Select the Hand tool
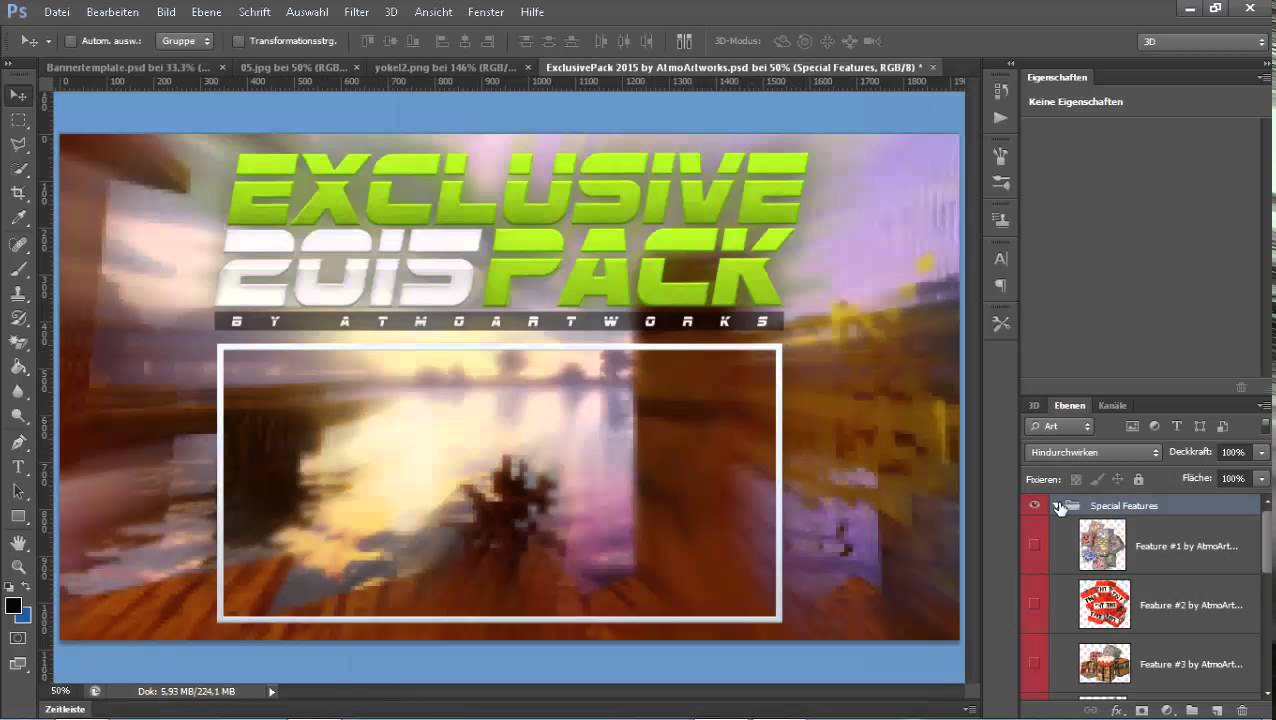The image size is (1276, 720). point(19,543)
